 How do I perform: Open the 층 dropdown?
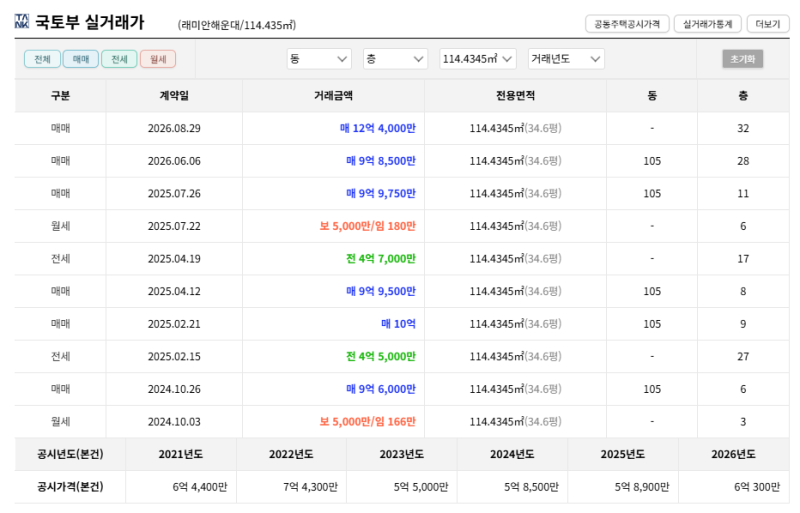tap(395, 59)
